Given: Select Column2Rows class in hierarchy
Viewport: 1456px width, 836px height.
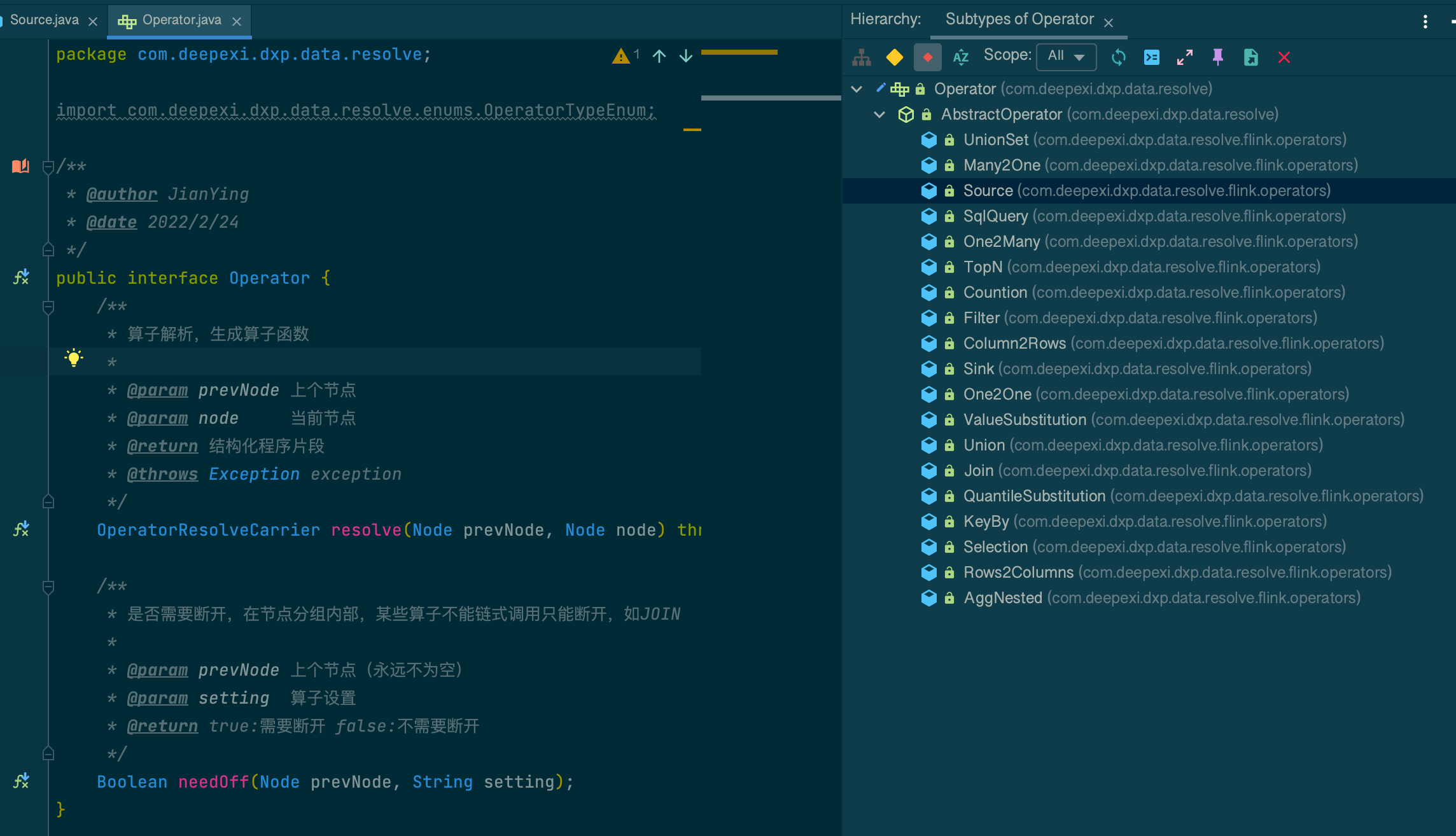Looking at the screenshot, I should click(x=1173, y=343).
